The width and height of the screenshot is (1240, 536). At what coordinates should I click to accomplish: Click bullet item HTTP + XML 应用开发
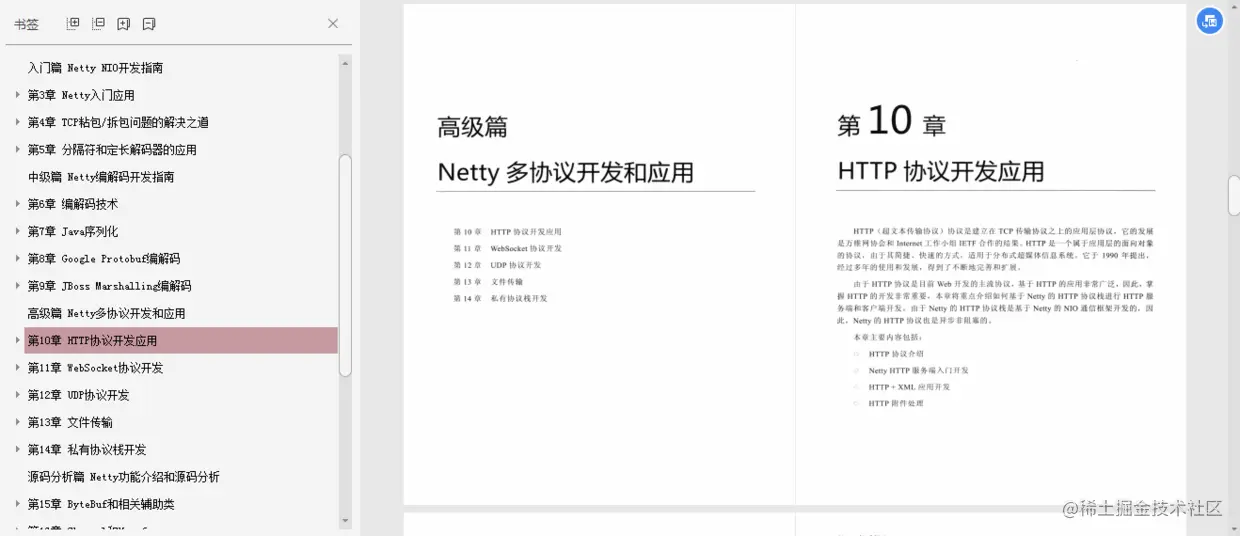point(909,387)
